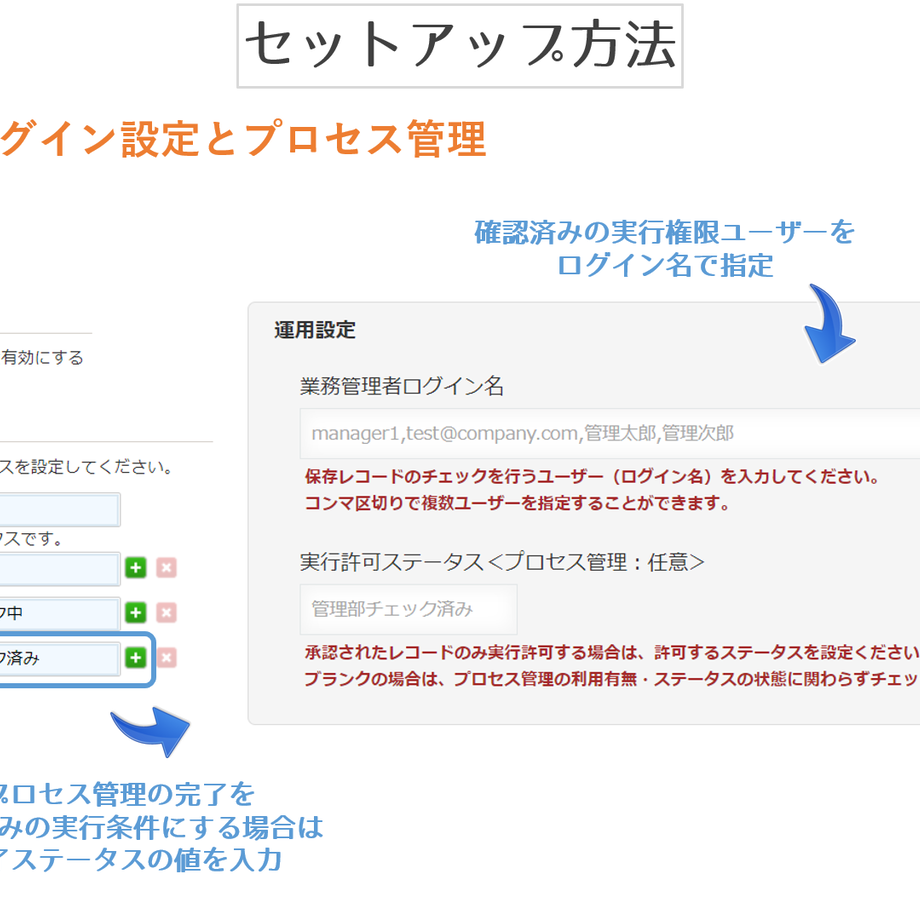The image size is (920, 920).
Task: Click the 有効にする label text
Action: pyautogui.click(x=42, y=357)
